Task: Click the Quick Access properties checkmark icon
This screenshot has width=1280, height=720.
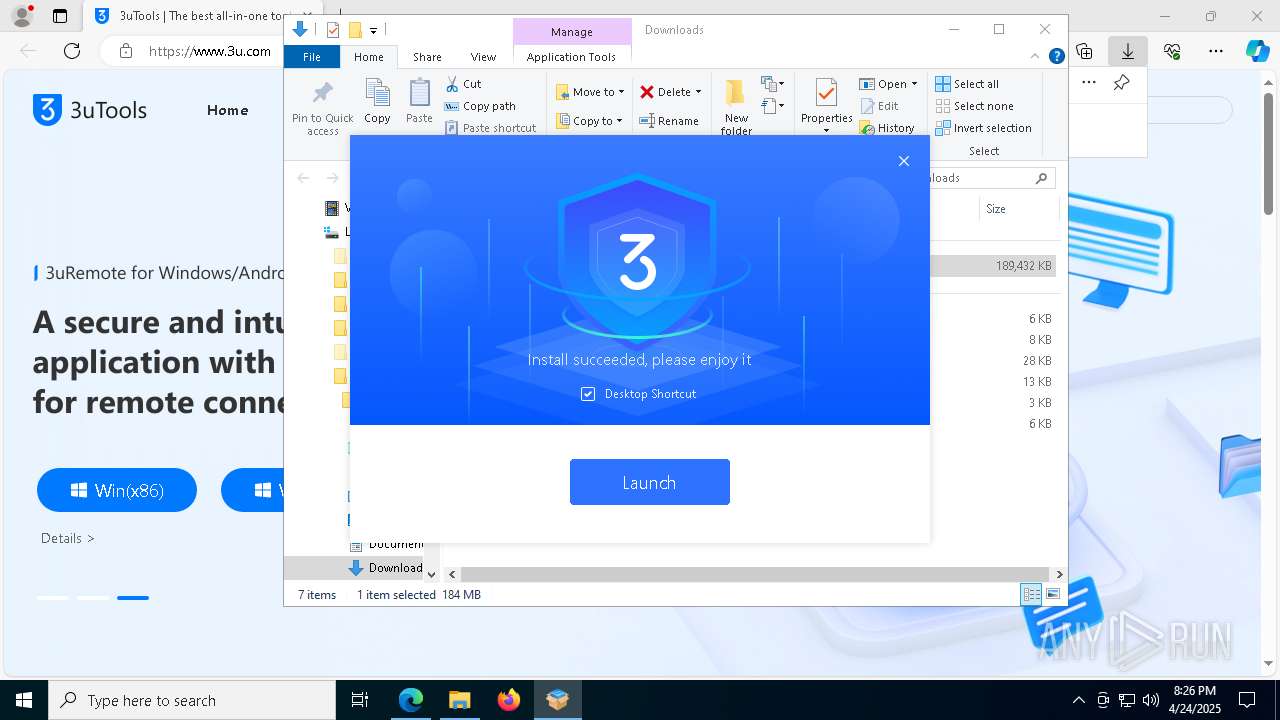Action: [333, 30]
